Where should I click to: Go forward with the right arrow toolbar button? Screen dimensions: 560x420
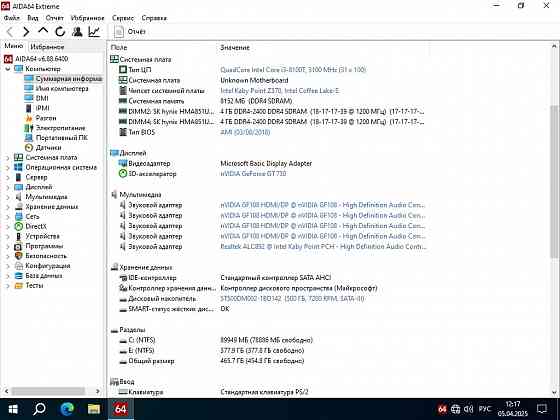tap(26, 32)
